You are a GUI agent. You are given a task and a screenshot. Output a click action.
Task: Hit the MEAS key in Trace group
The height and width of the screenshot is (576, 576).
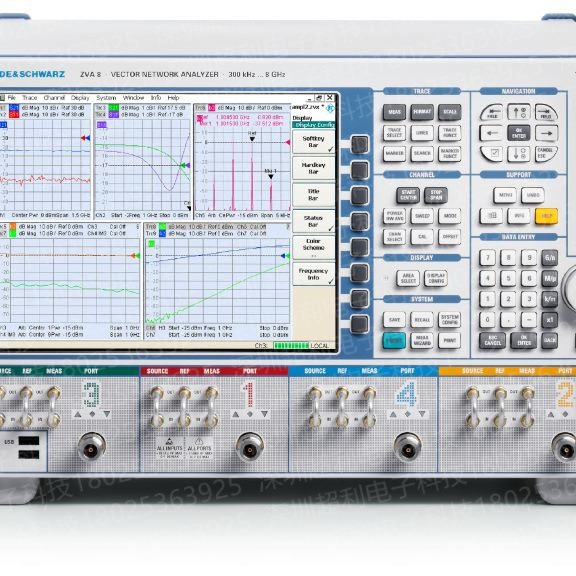pyautogui.click(x=394, y=112)
